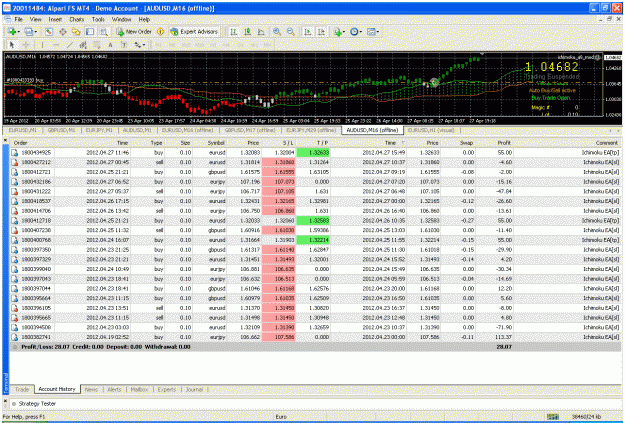
Task: Click the Zoom Out magnifier icon
Action: click(291, 31)
